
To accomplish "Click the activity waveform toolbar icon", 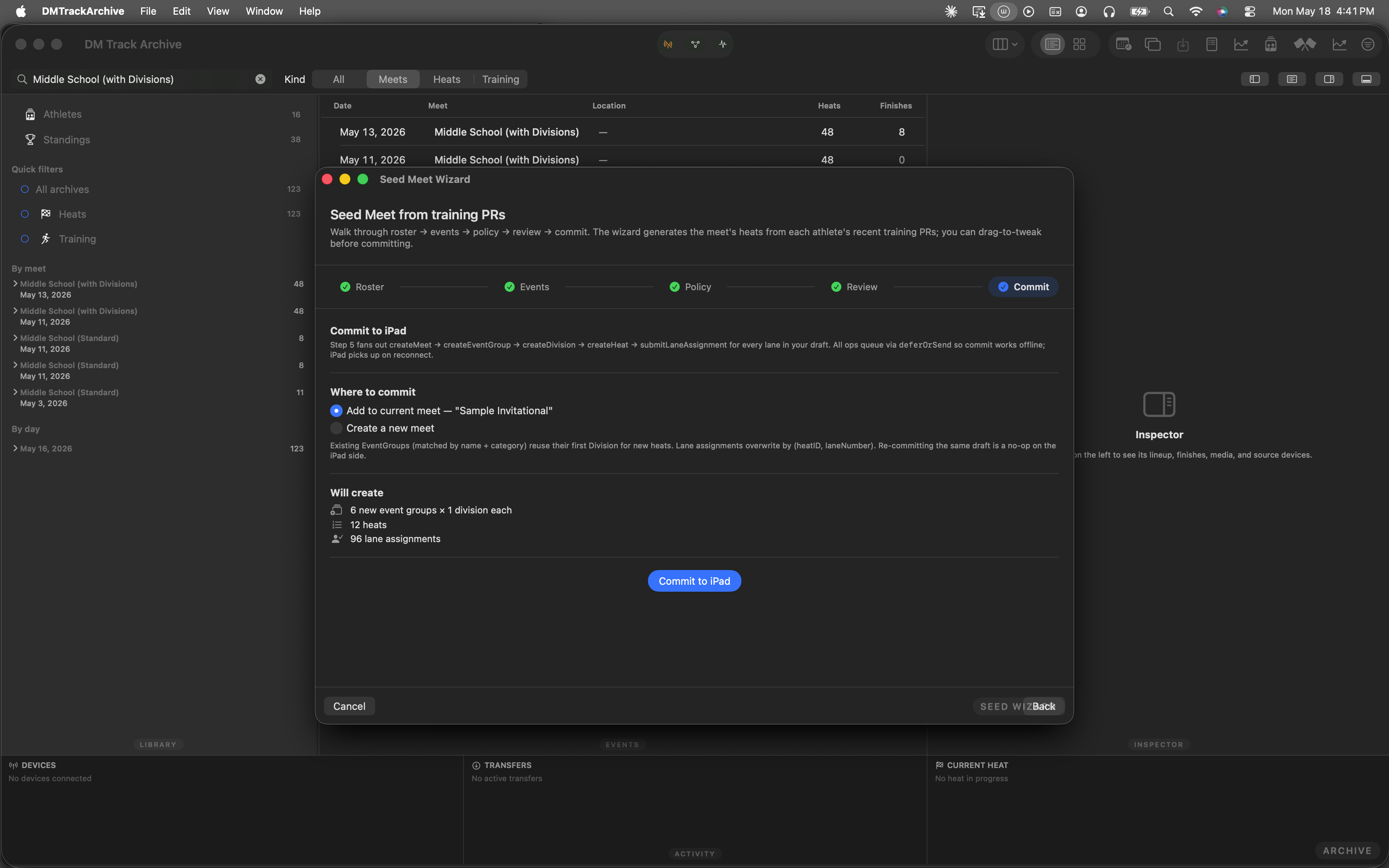I will click(x=722, y=44).
